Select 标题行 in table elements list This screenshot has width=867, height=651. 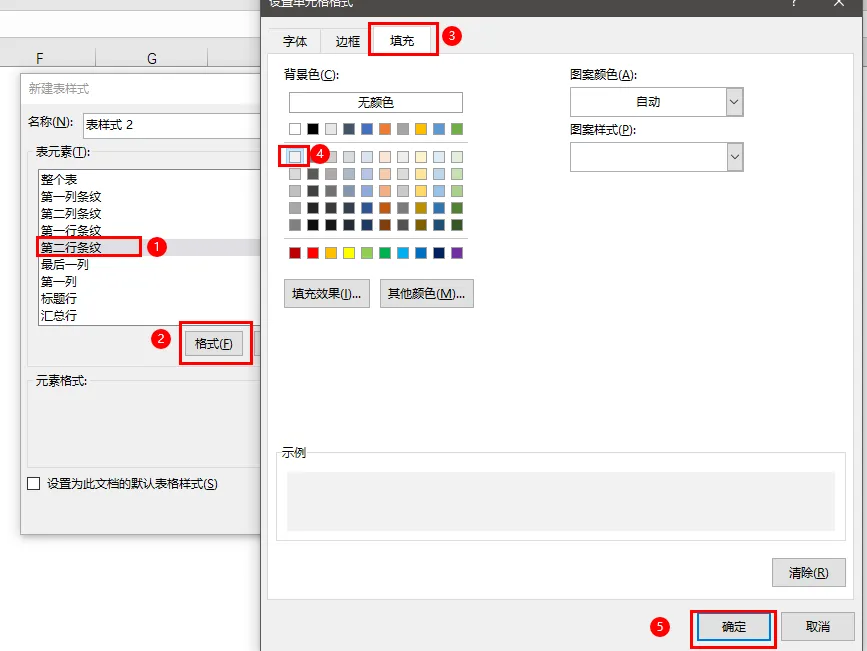pos(59,299)
